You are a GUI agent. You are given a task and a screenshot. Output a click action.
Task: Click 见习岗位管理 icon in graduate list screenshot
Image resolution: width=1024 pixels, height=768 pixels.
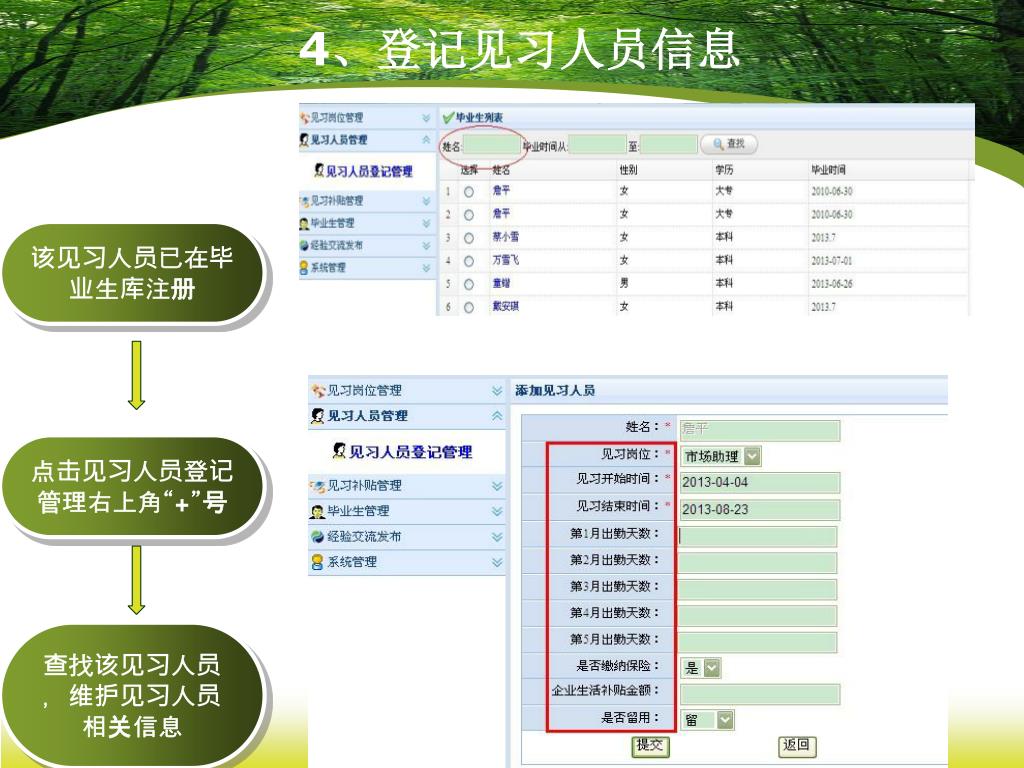coord(304,118)
